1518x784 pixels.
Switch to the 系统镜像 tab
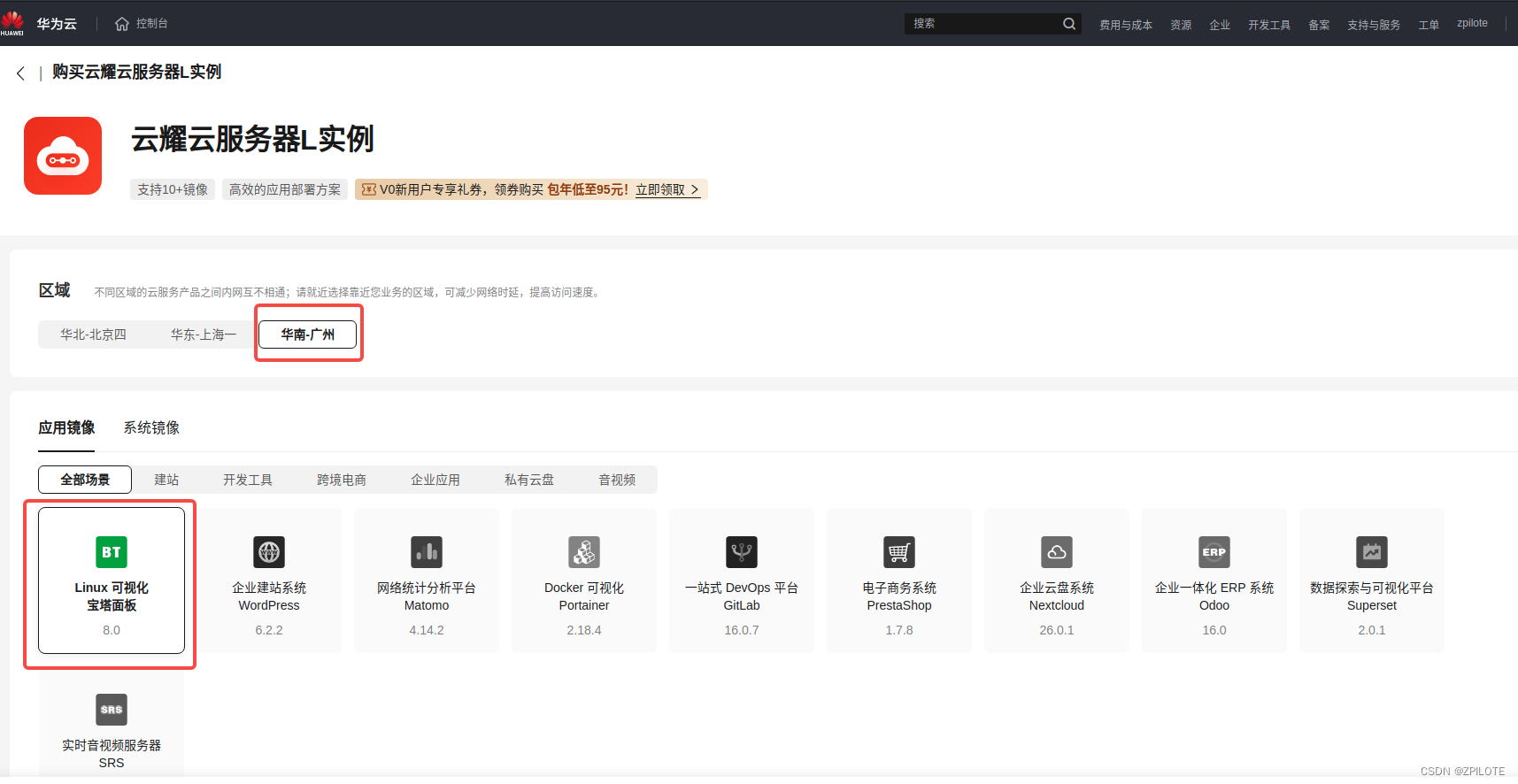[151, 428]
